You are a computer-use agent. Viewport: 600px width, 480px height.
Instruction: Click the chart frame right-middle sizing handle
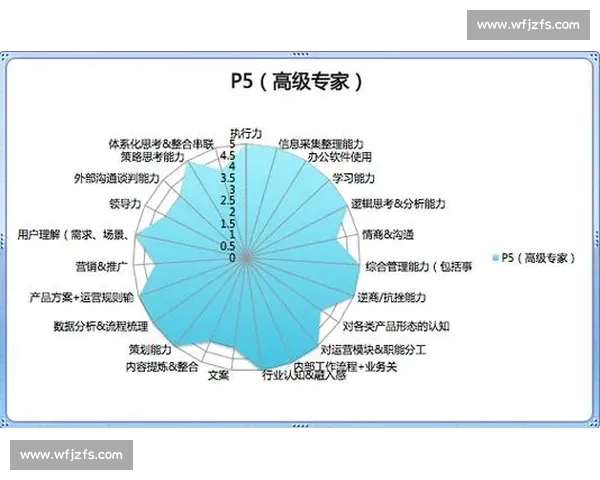pos(597,240)
